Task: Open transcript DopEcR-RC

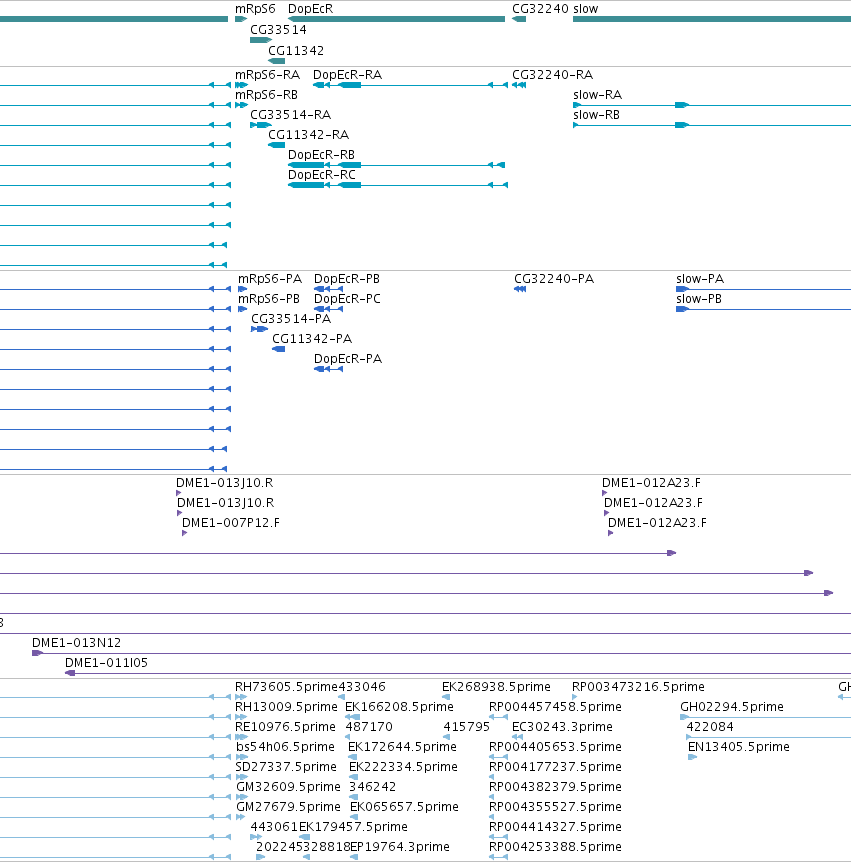Action: coord(322,175)
